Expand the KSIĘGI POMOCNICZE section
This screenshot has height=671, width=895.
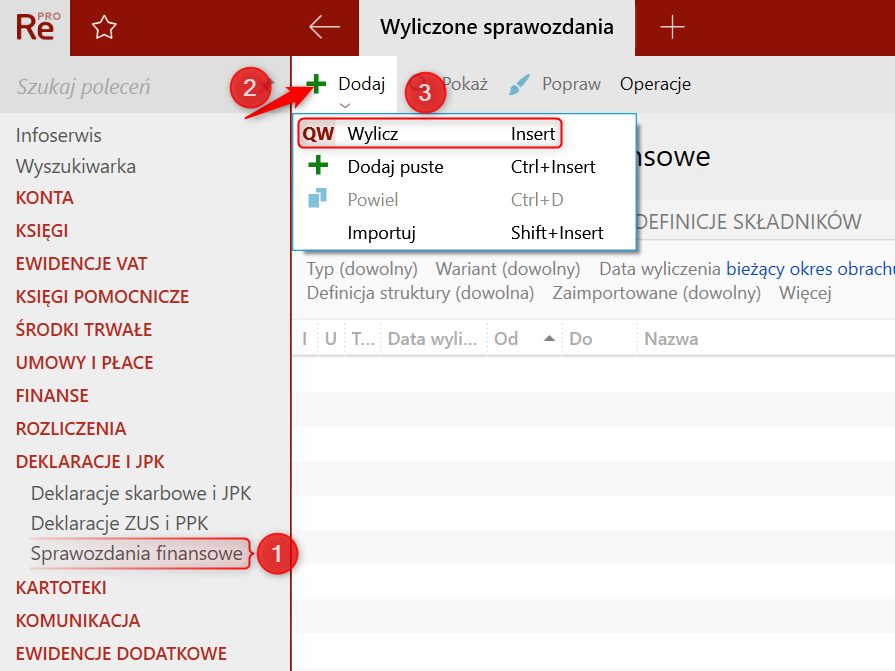[102, 297]
